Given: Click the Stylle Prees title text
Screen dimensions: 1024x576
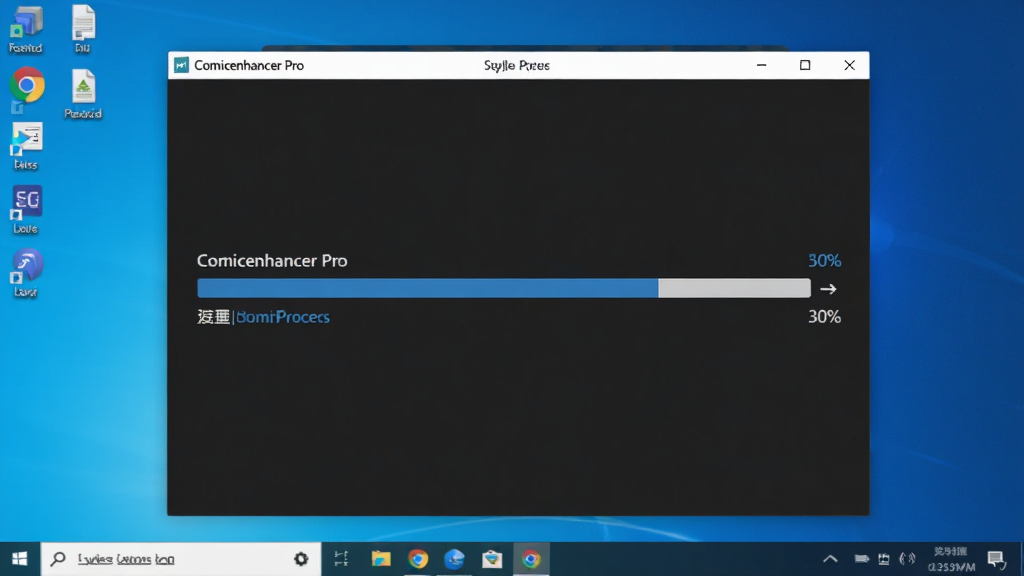Looking at the screenshot, I should (x=517, y=65).
